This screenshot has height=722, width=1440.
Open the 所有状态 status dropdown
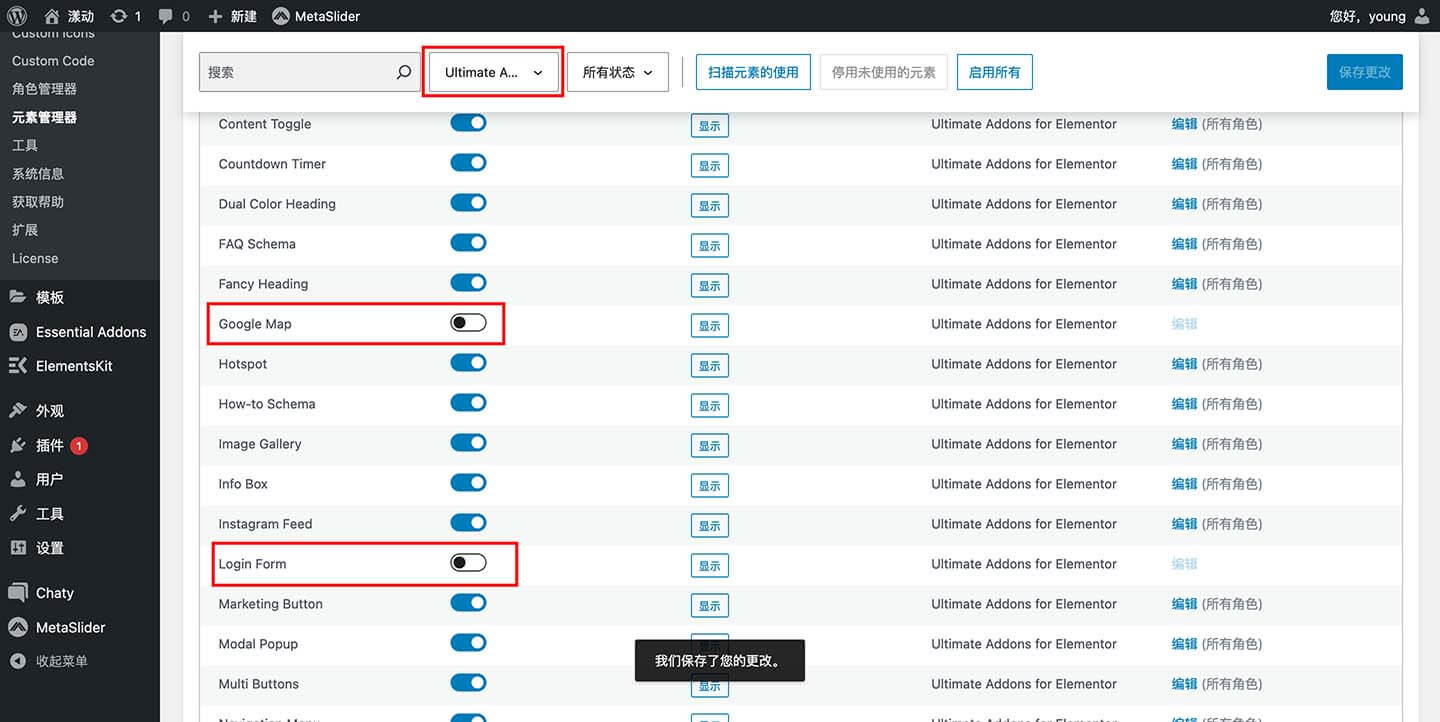point(618,72)
